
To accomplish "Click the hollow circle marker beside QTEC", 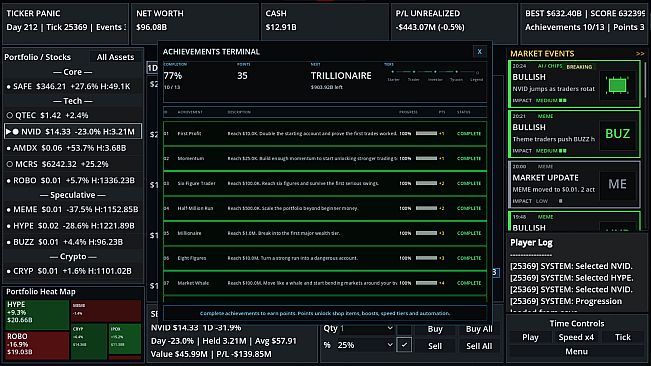I will coord(10,115).
